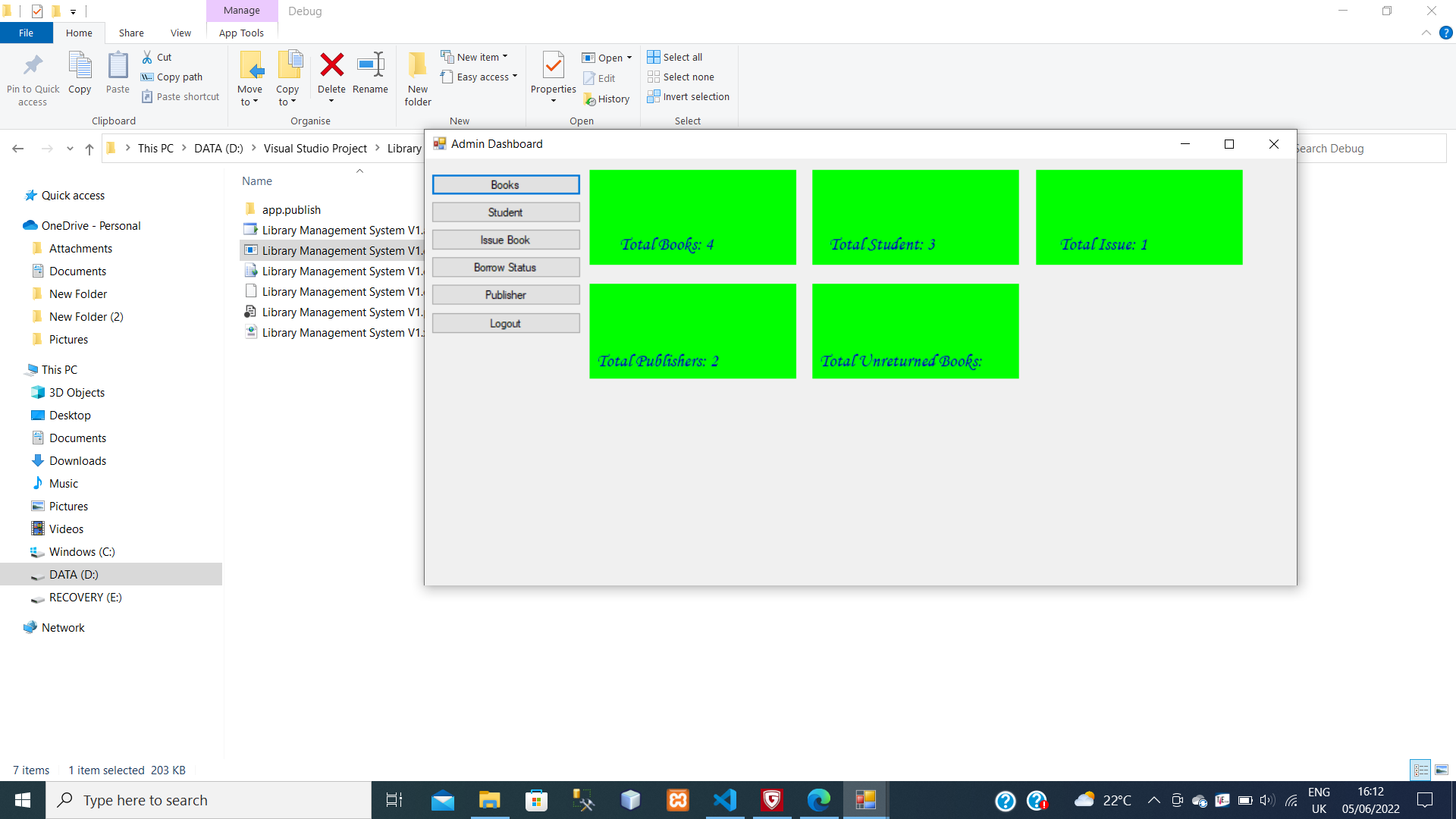Switch to details view toggle
Screen dimensions: 1456x819
[x=1420, y=770]
